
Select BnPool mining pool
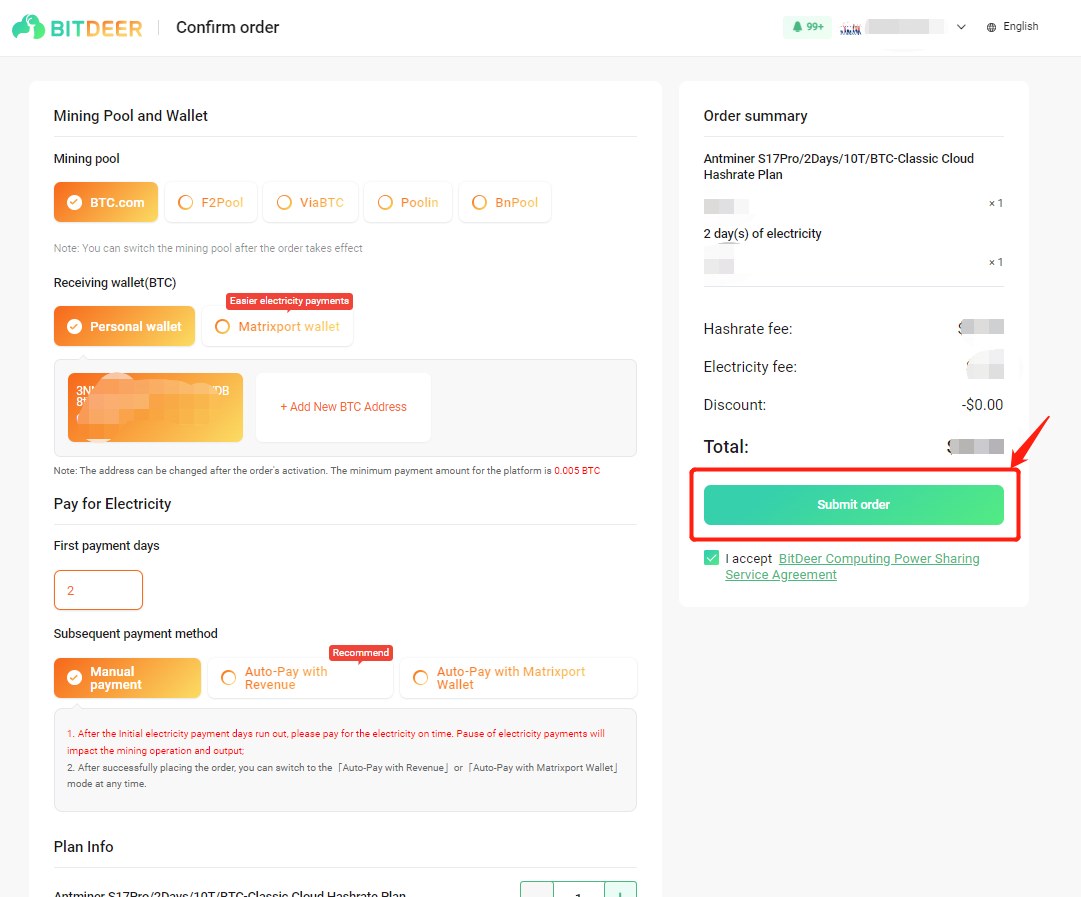505,202
